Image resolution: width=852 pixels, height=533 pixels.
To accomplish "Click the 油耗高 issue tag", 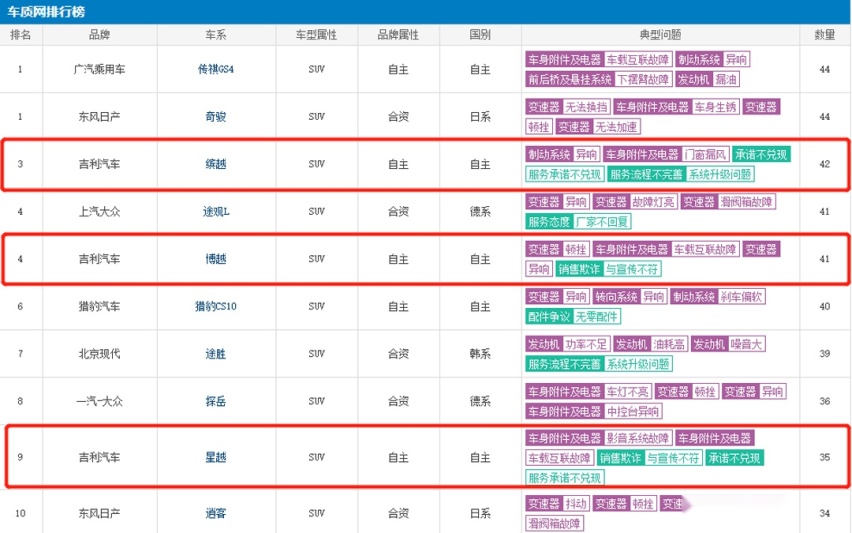I will tap(669, 344).
